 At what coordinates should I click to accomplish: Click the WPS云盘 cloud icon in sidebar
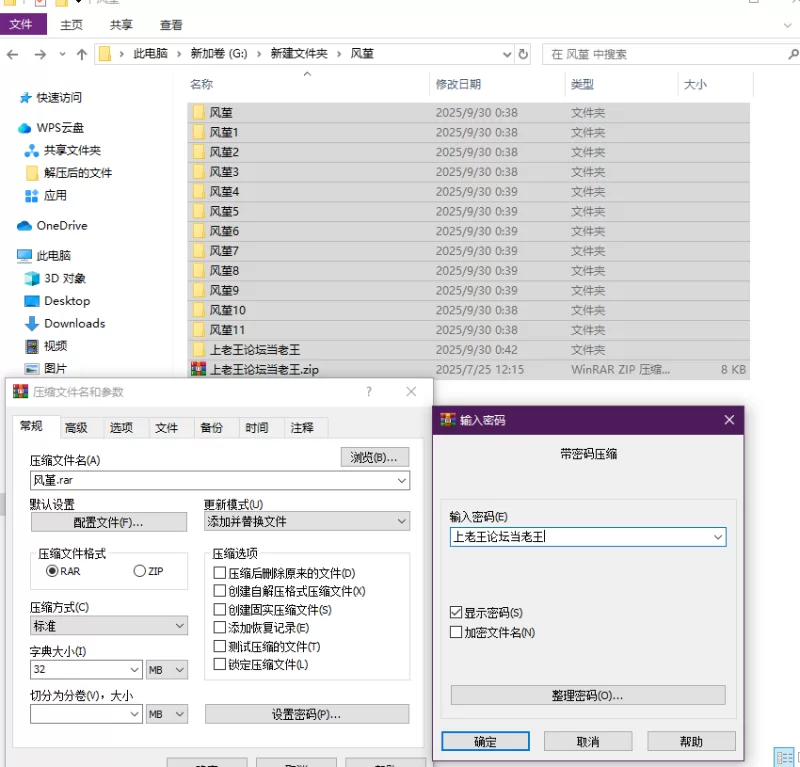click(x=25, y=128)
